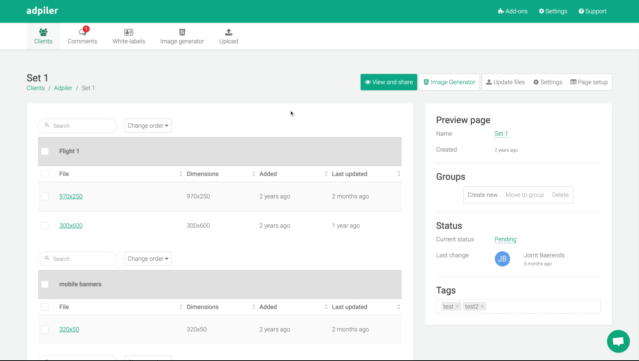Click Update files
639x361 pixels.
505,82
